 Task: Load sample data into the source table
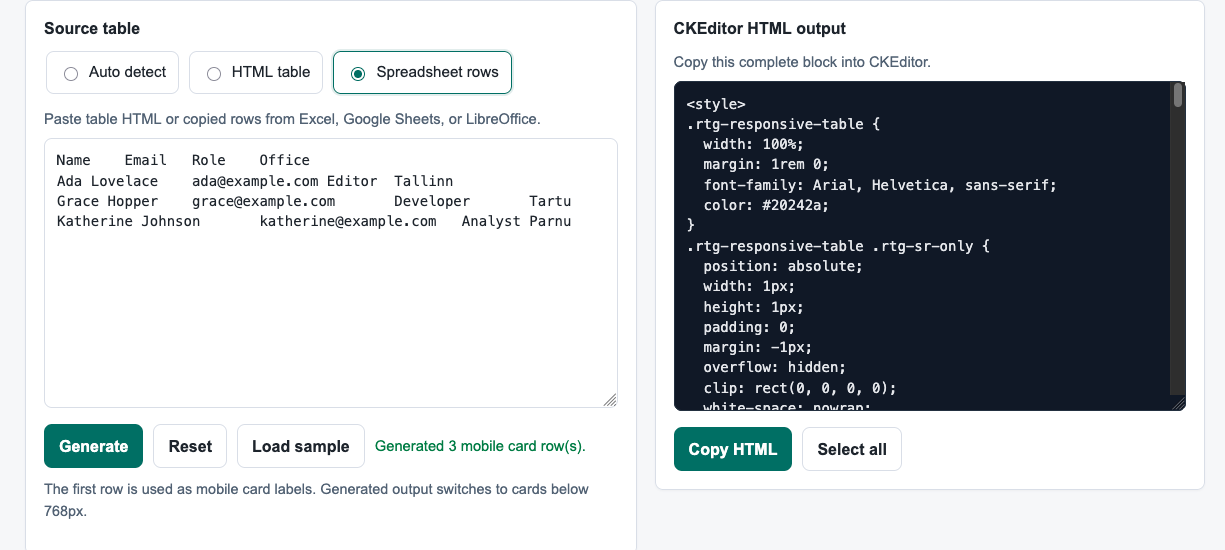click(300, 446)
